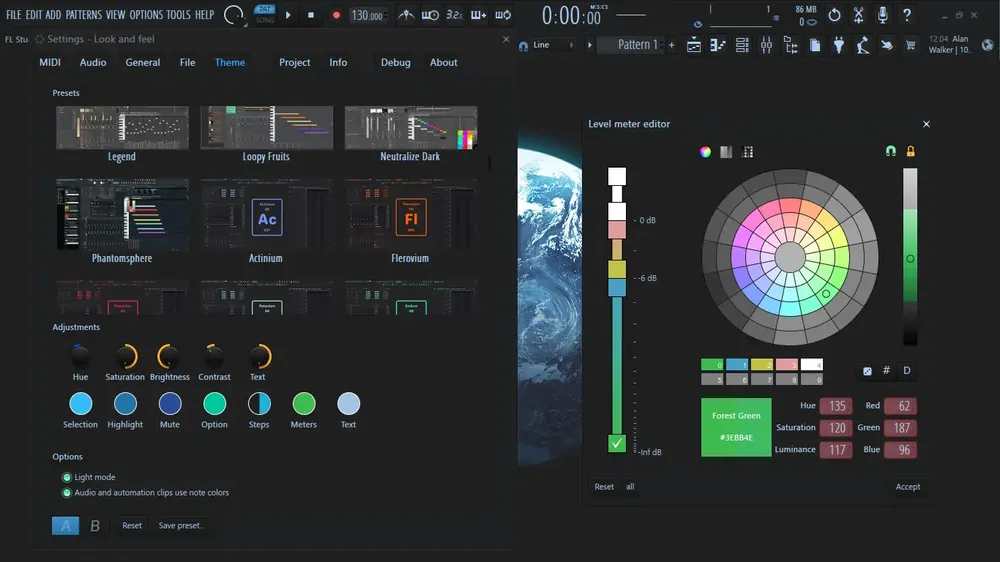Click the stop playback button
The height and width of the screenshot is (562, 1000).
coord(311,15)
